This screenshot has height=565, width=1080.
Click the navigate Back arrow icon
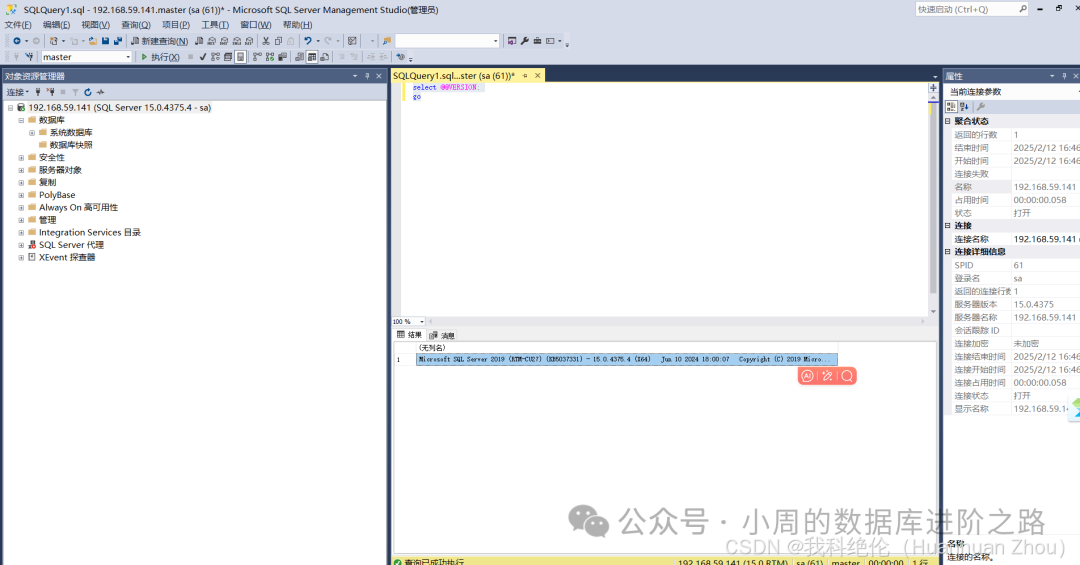(x=17, y=41)
